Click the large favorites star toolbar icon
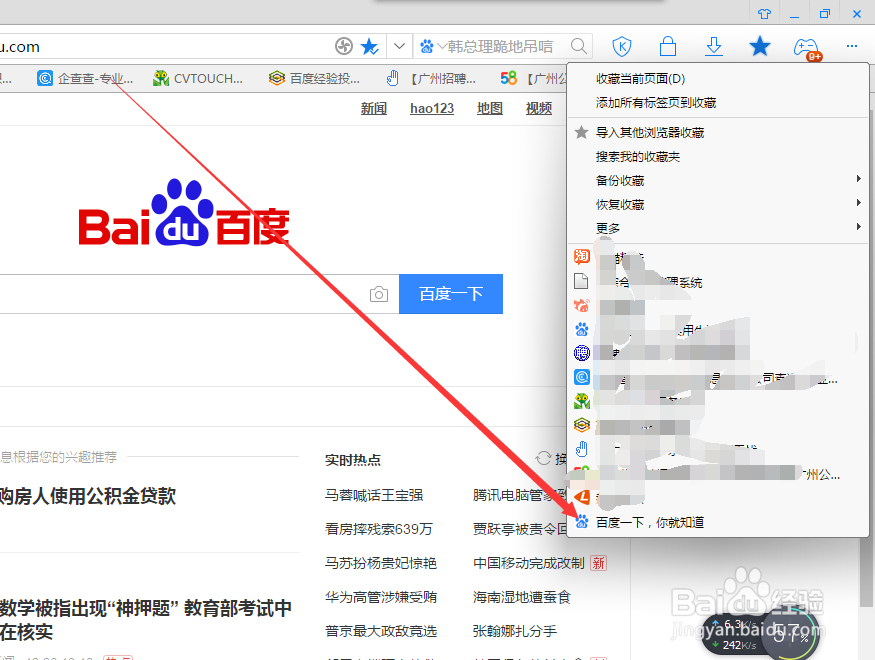875x660 pixels. click(759, 46)
